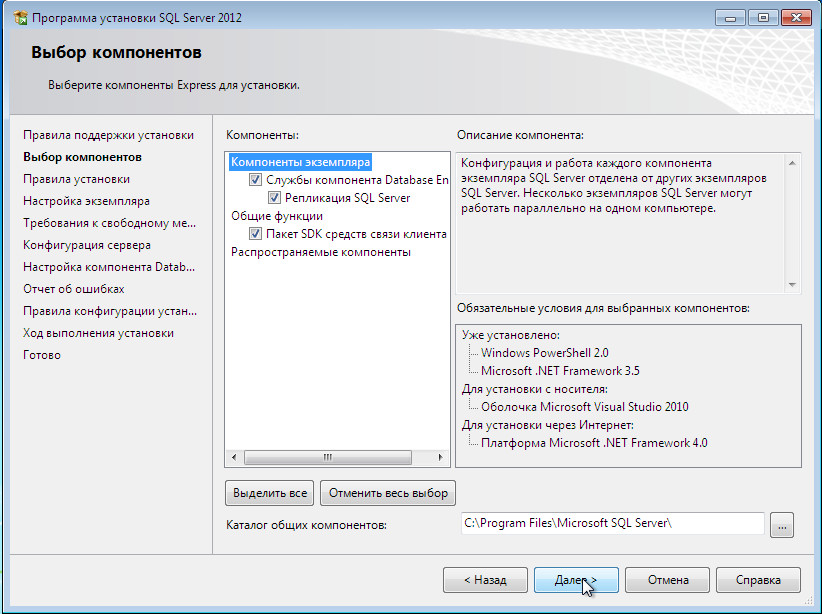Uncheck the Репликация SQL Server checkbox
Image resolution: width=822 pixels, height=614 pixels.
click(274, 198)
